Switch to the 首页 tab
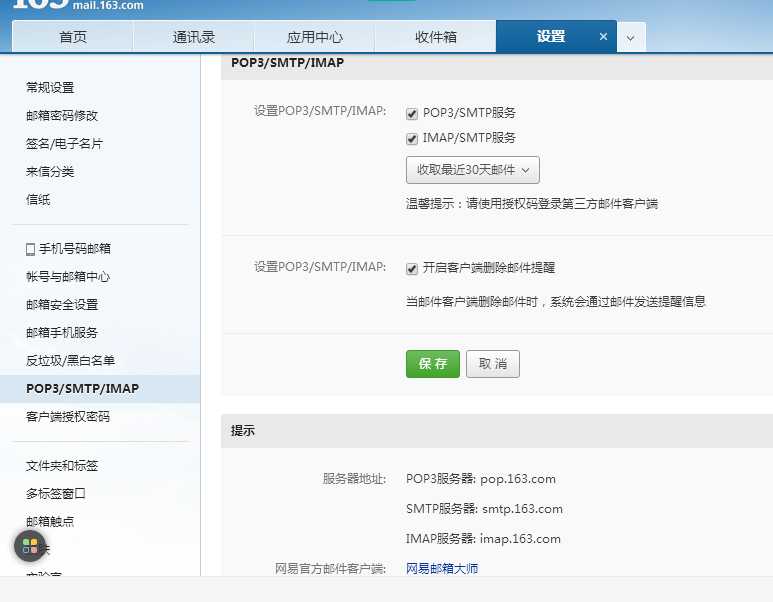773x602 pixels. [73, 37]
